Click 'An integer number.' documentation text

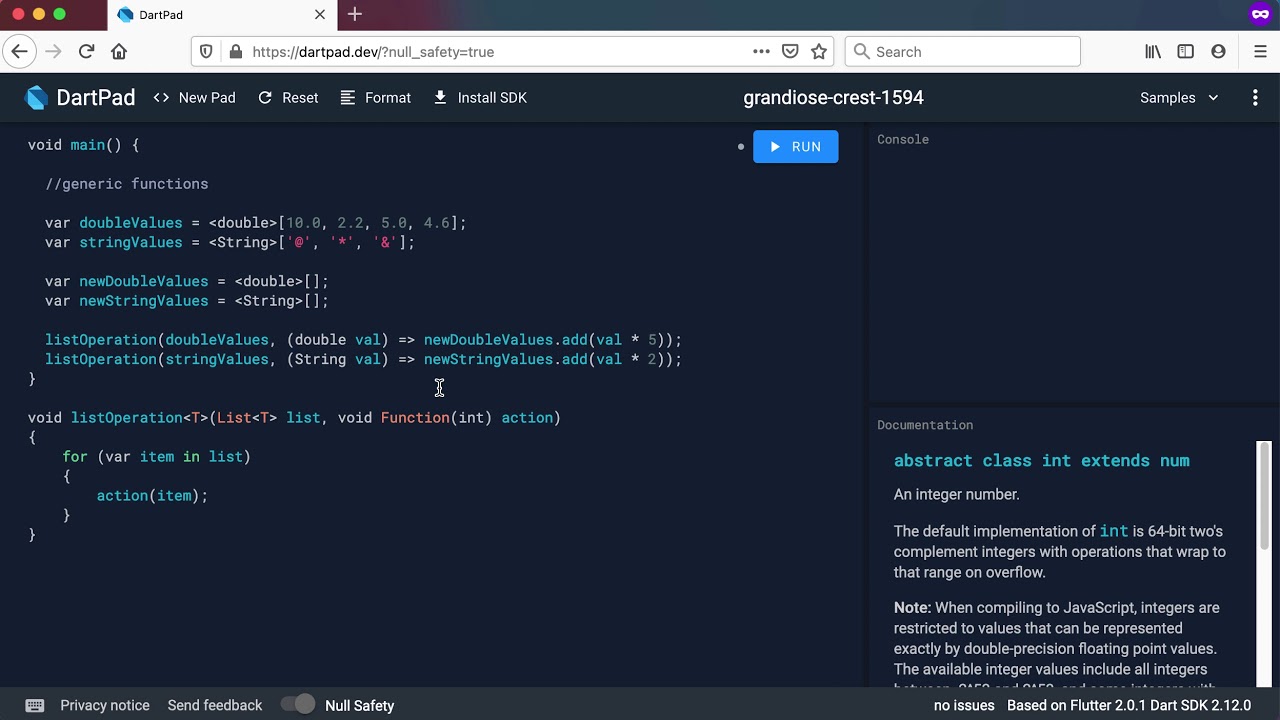tap(956, 494)
